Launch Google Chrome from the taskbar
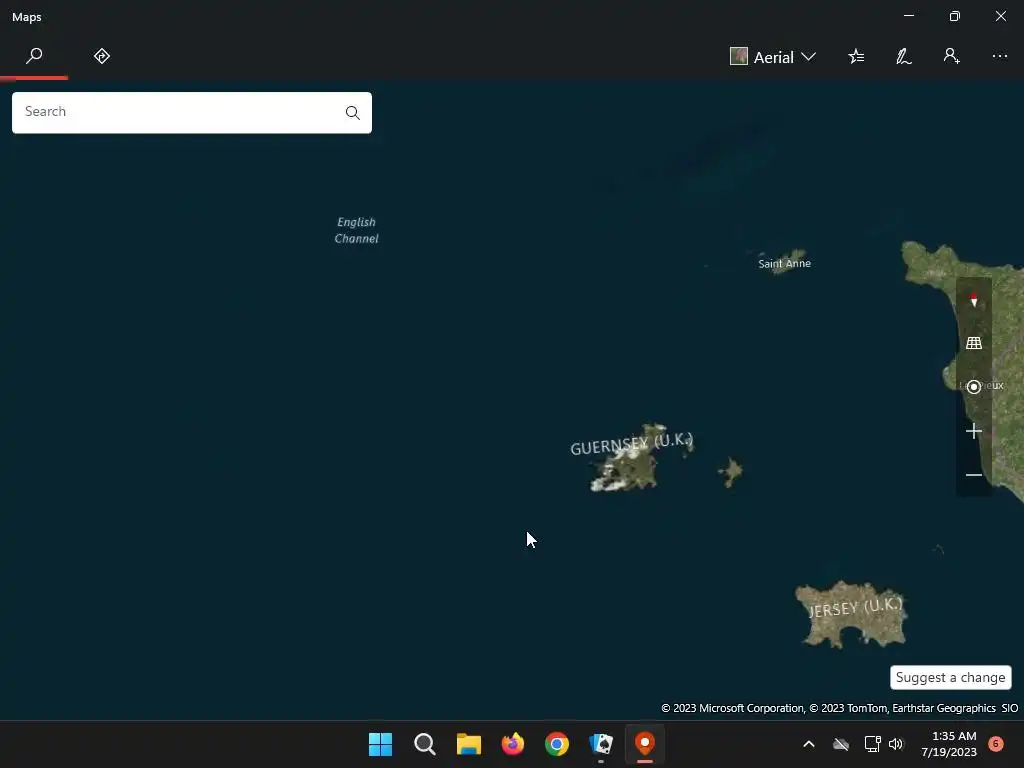 (557, 744)
